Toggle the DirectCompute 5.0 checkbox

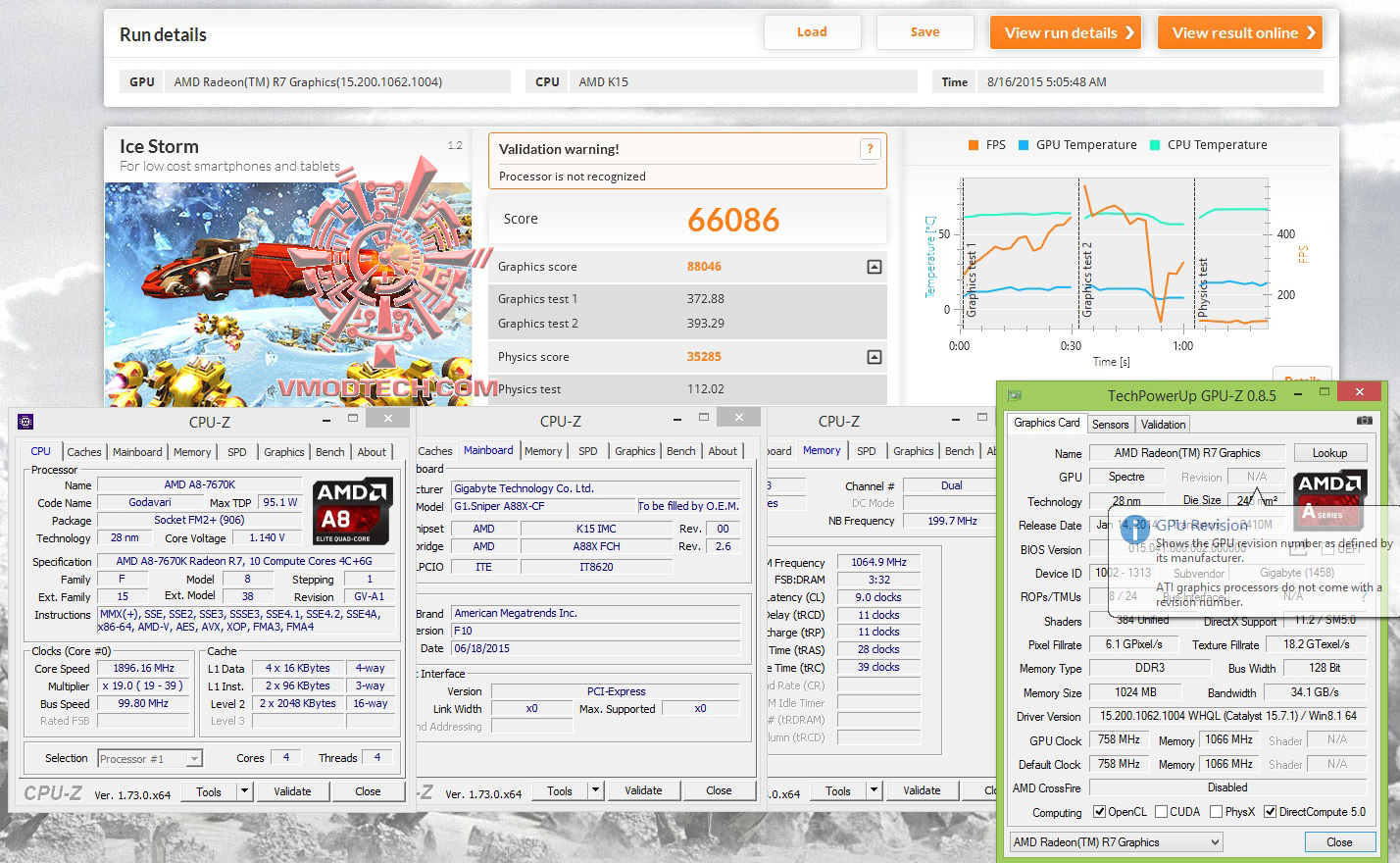click(x=1270, y=812)
